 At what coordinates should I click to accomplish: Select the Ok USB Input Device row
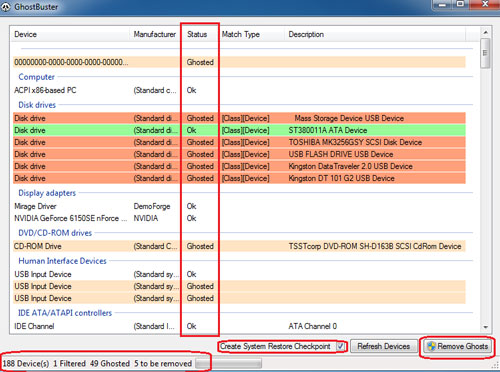pyautogui.click(x=239, y=274)
